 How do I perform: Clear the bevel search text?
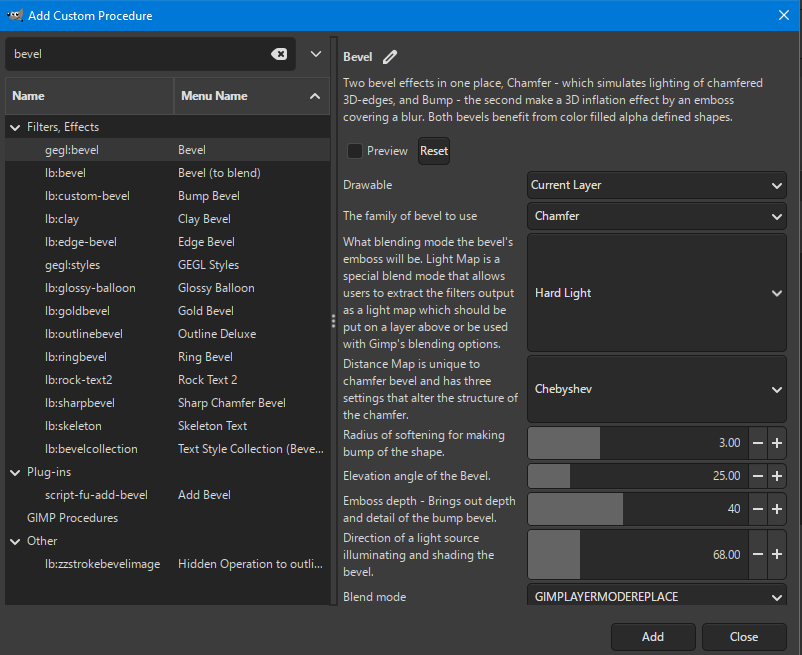279,54
